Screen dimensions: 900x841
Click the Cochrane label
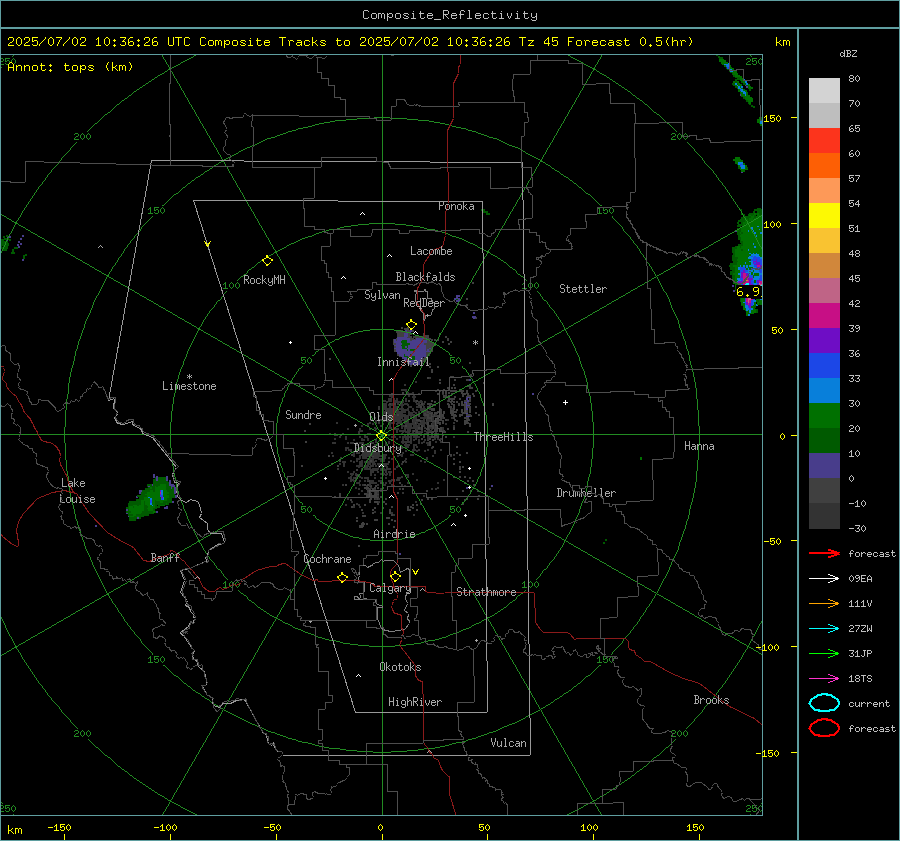(327, 559)
